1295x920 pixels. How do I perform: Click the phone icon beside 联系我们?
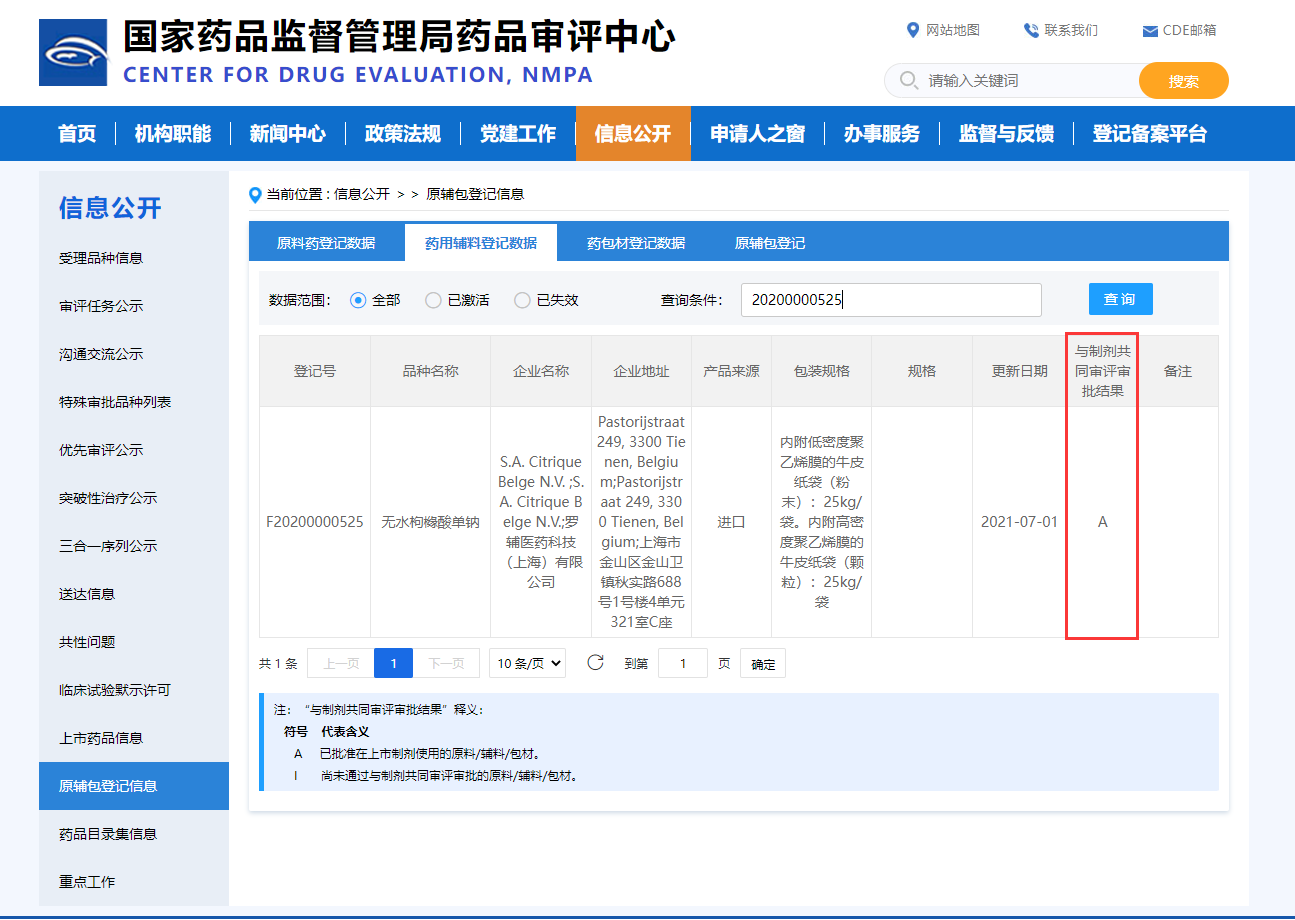click(x=1030, y=30)
